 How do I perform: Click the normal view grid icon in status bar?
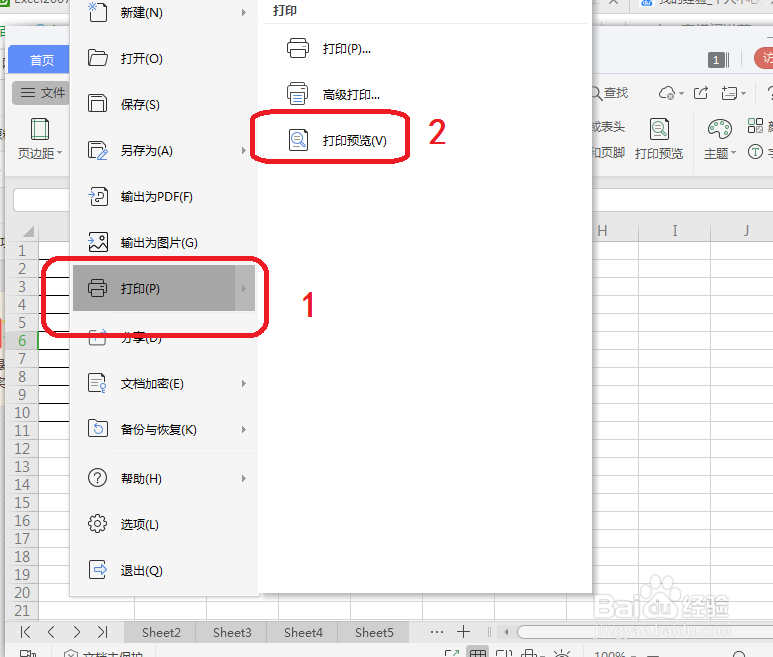477,654
